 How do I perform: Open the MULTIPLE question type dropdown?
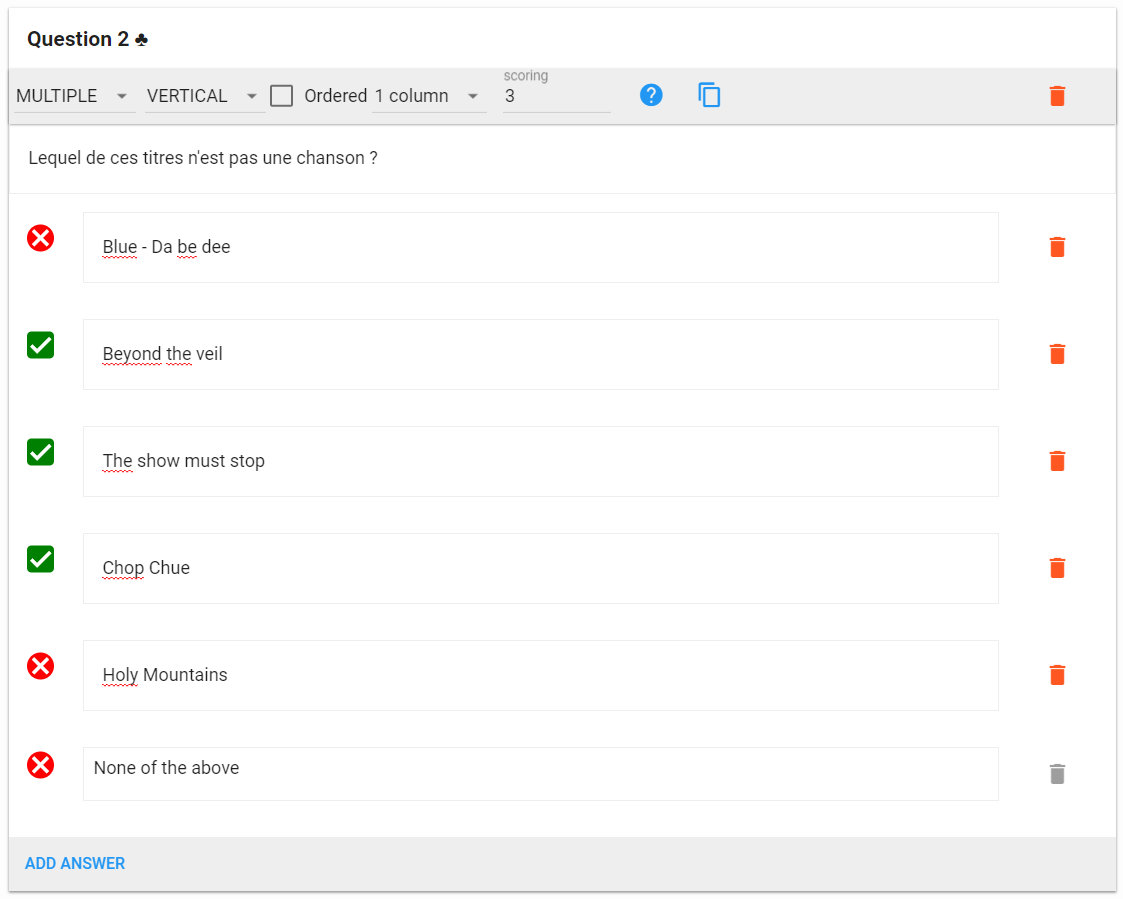(x=74, y=96)
